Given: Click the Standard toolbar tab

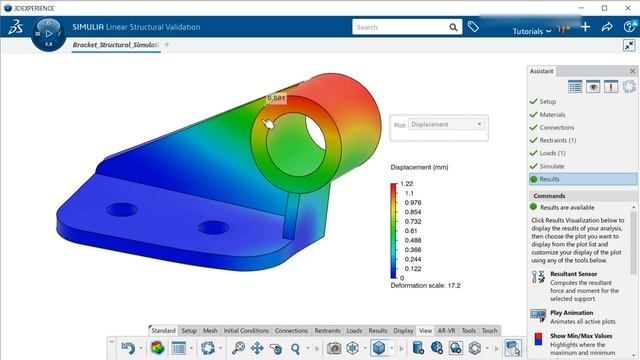Looking at the screenshot, I should coord(163,331).
